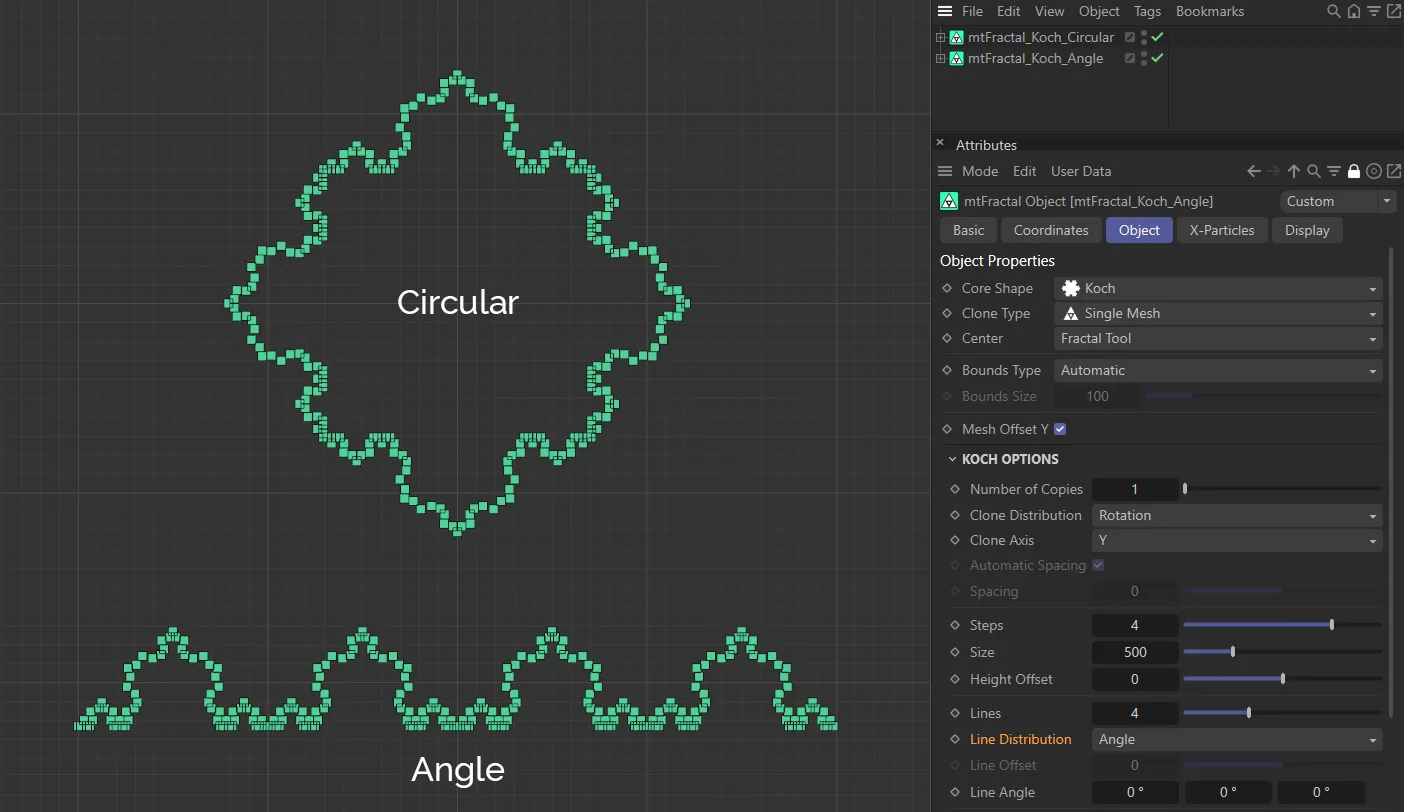Toggle the green enable checkmark on mtFractal_Koch_Angle
This screenshot has height=812, width=1404.
[x=1155, y=58]
